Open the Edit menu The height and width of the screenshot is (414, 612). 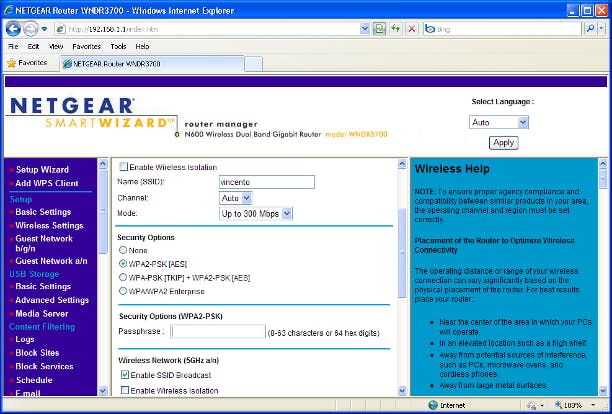click(x=33, y=46)
